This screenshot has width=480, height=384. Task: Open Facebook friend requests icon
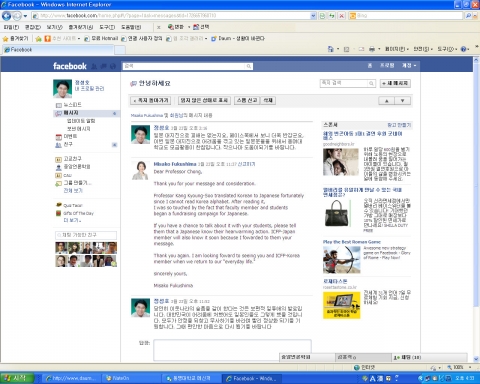click(94, 66)
